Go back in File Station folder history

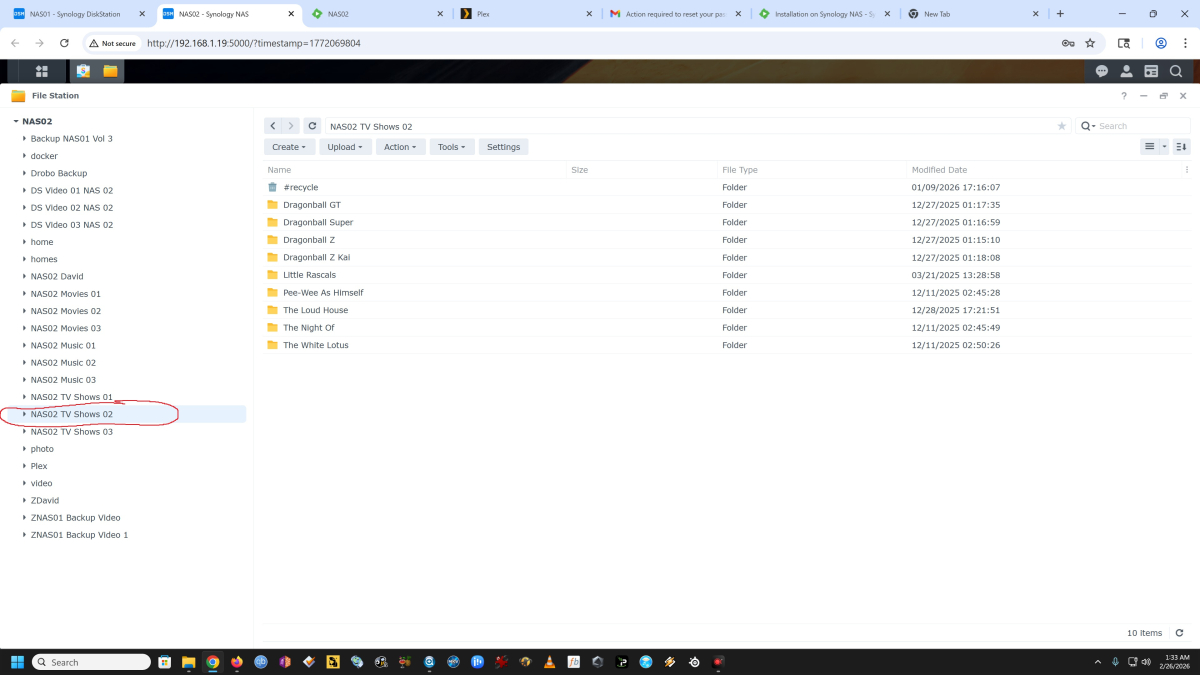click(273, 126)
